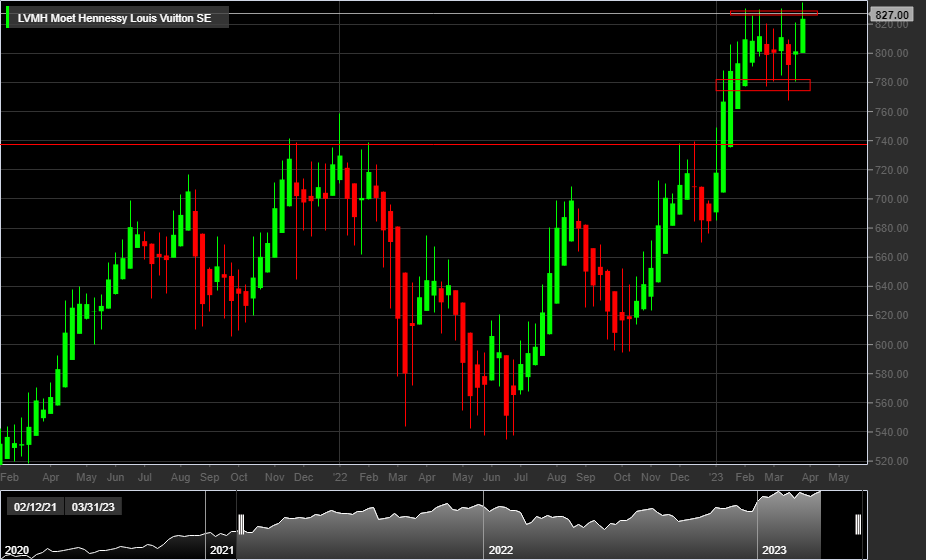Click the 720.00 price axis label
The image size is (926, 560).
click(x=892, y=170)
